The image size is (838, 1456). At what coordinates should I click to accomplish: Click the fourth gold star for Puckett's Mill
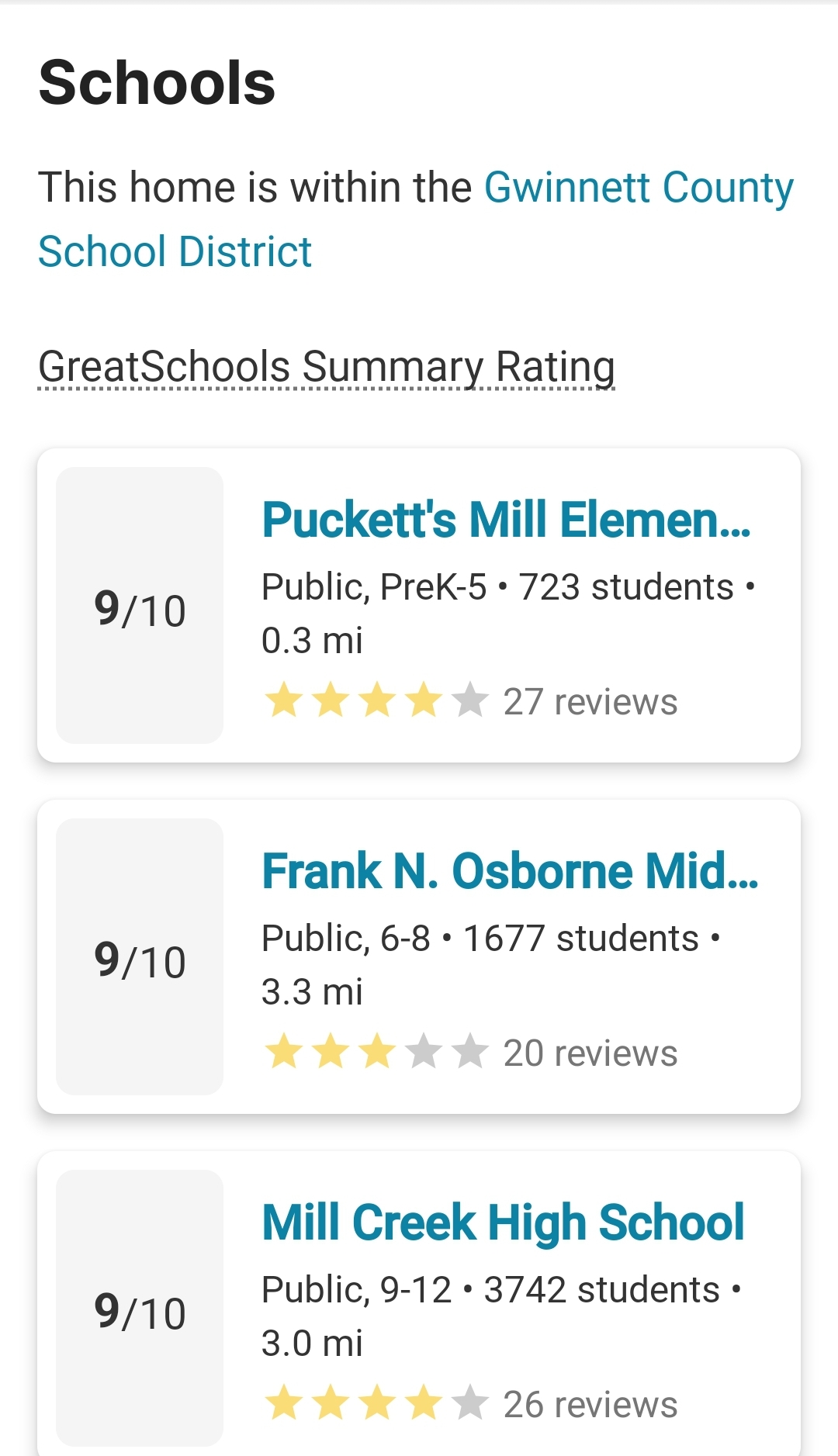(x=424, y=700)
